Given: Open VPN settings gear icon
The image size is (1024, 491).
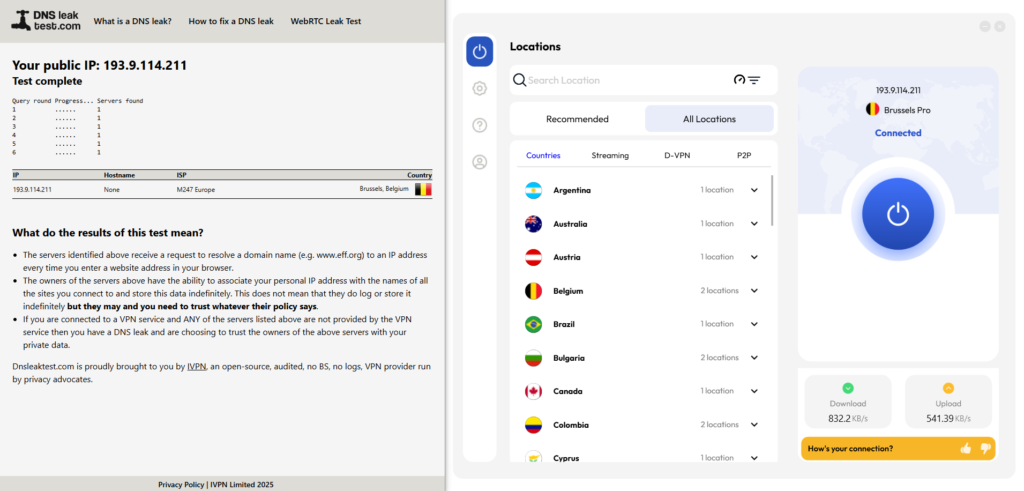Looking at the screenshot, I should pos(479,88).
